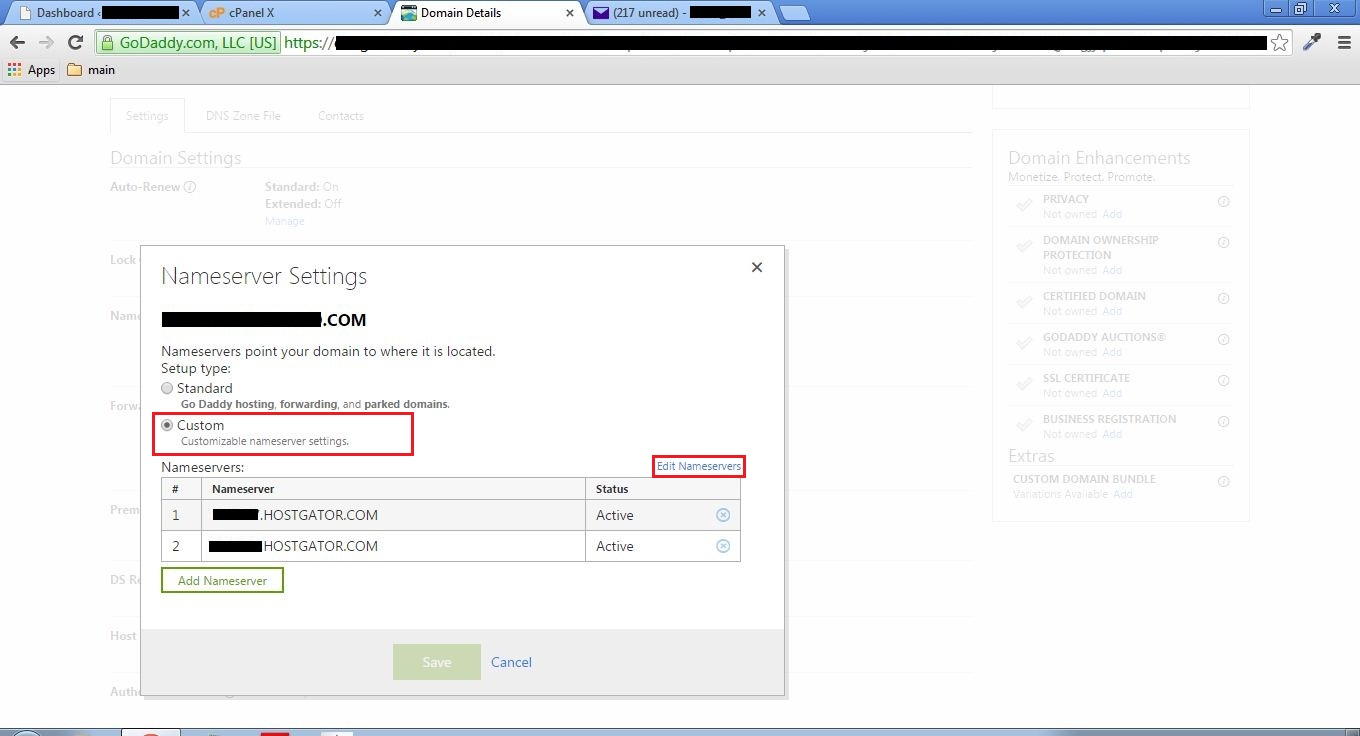This screenshot has height=736, width=1360.
Task: Click the Status column header
Action: coord(663,489)
